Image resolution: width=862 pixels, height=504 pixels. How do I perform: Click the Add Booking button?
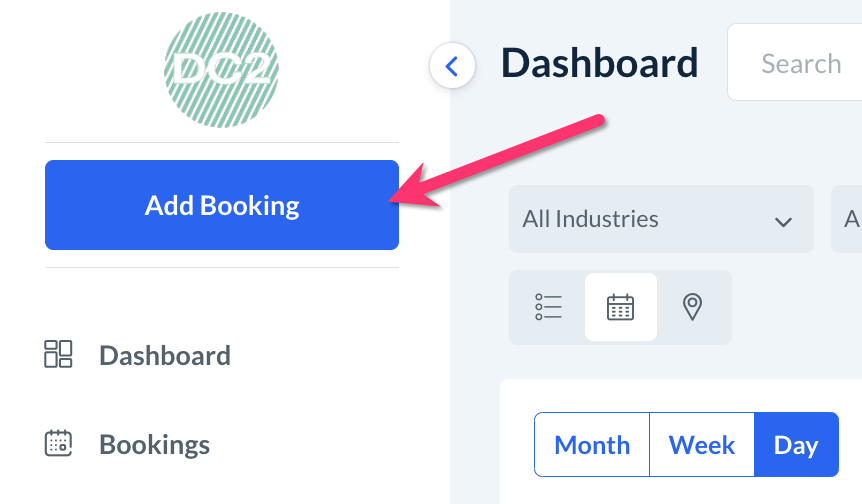222,205
